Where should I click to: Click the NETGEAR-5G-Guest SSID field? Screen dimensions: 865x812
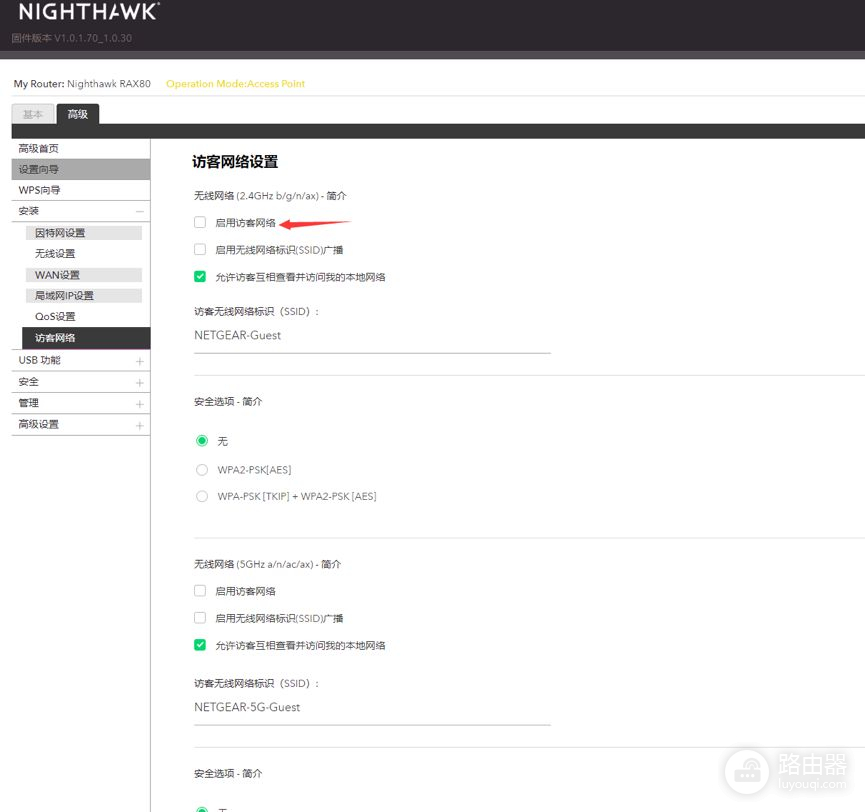[371, 708]
